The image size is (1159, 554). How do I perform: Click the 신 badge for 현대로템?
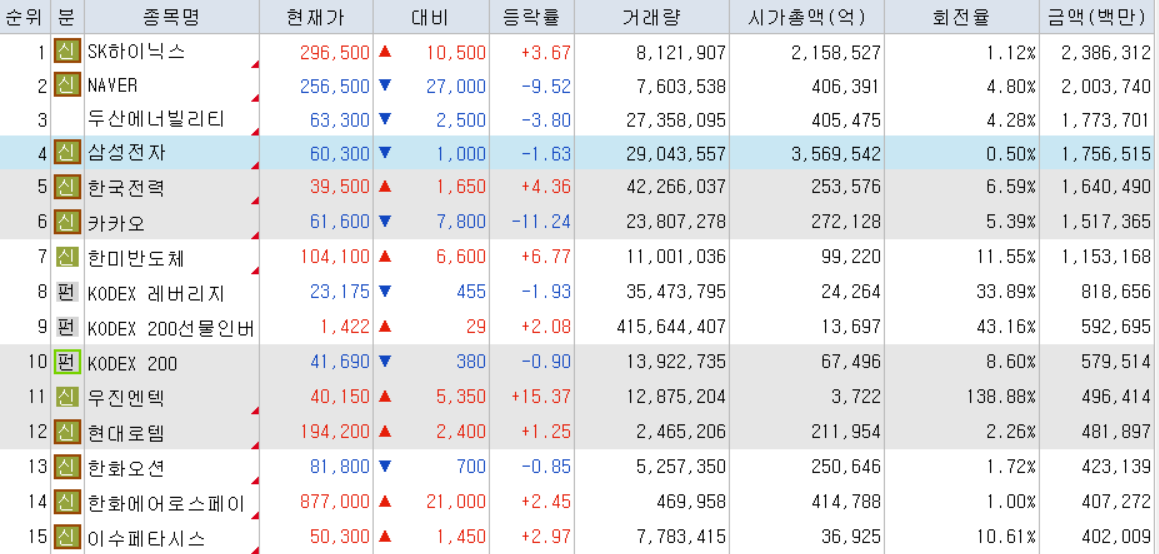click(x=67, y=431)
